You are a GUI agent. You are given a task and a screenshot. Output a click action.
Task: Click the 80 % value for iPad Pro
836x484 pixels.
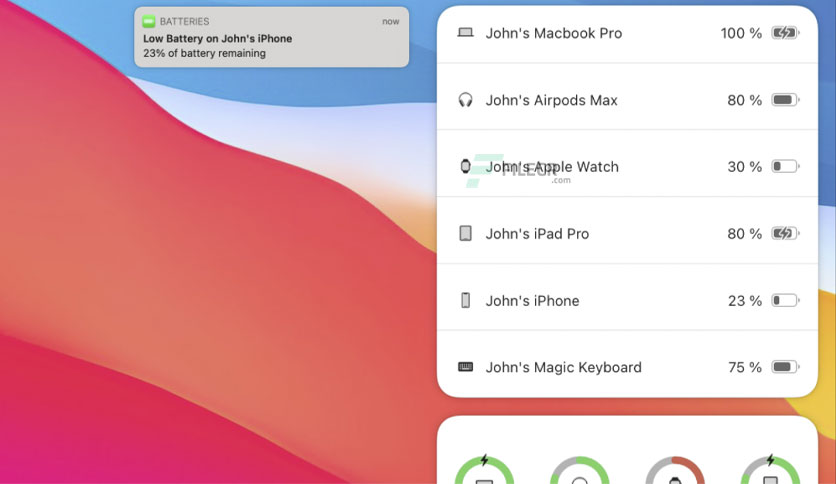pos(744,233)
